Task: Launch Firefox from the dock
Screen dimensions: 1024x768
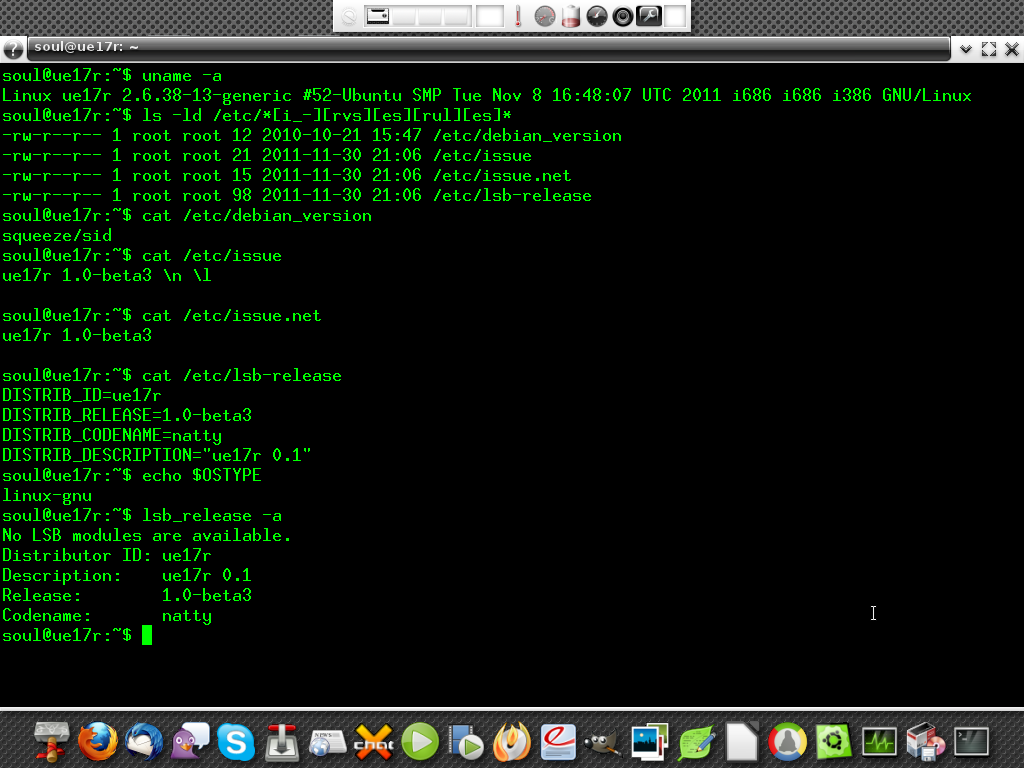Action: [98, 742]
